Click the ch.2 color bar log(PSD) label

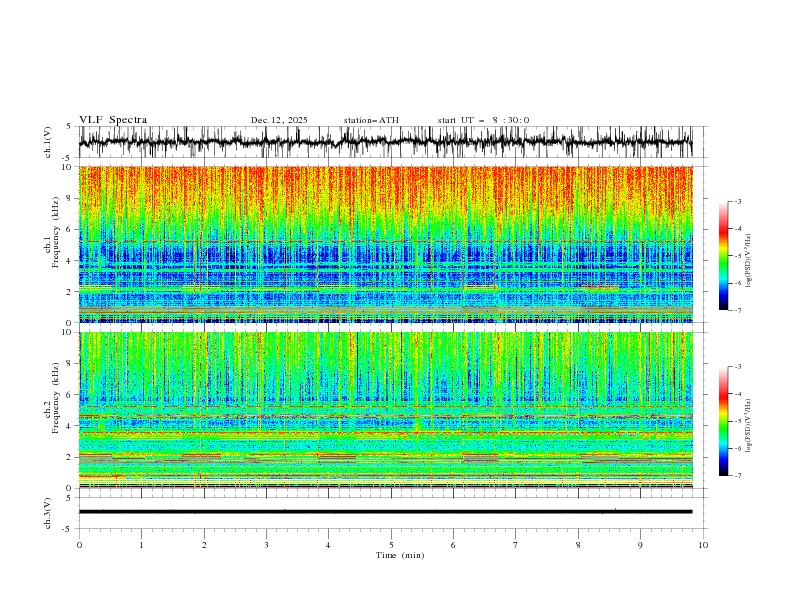point(748,426)
